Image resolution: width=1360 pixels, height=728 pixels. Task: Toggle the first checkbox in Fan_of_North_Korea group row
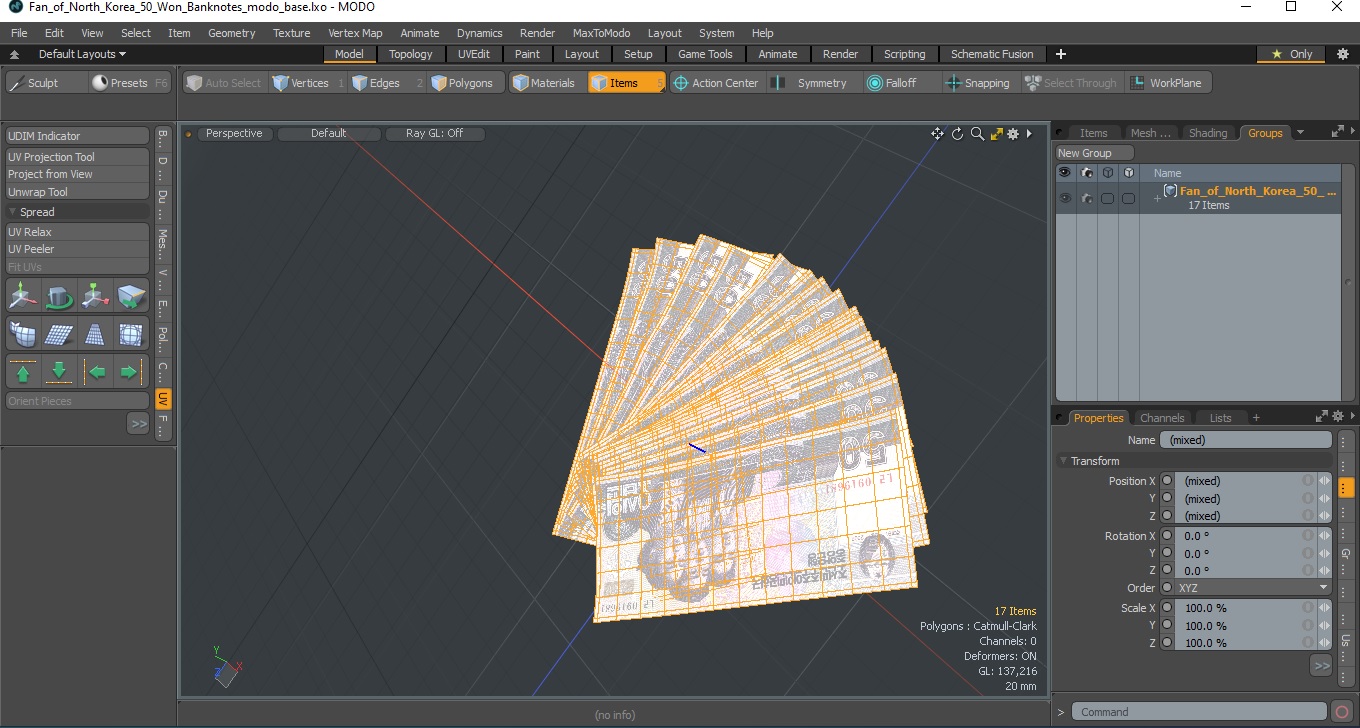[x=1108, y=198]
